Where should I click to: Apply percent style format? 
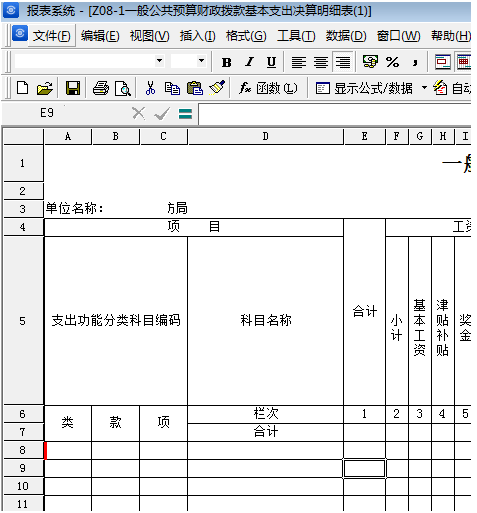(x=392, y=62)
